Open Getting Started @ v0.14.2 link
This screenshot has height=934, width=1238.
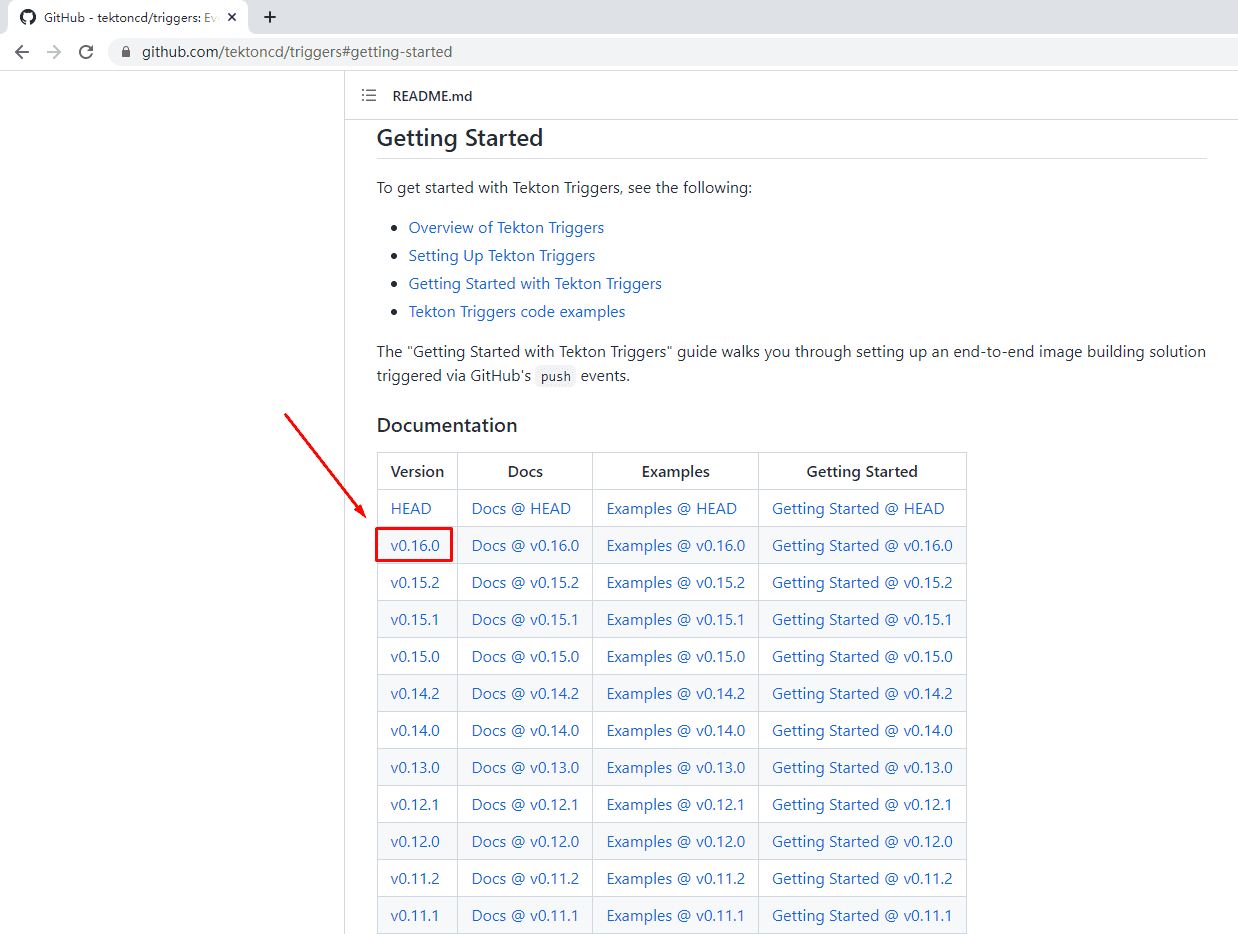(x=862, y=694)
